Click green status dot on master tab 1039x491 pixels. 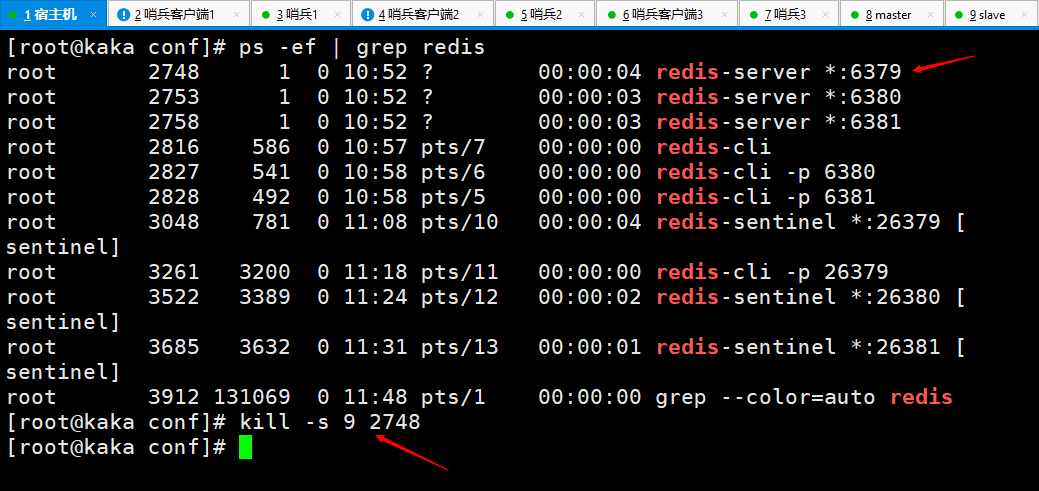(855, 15)
